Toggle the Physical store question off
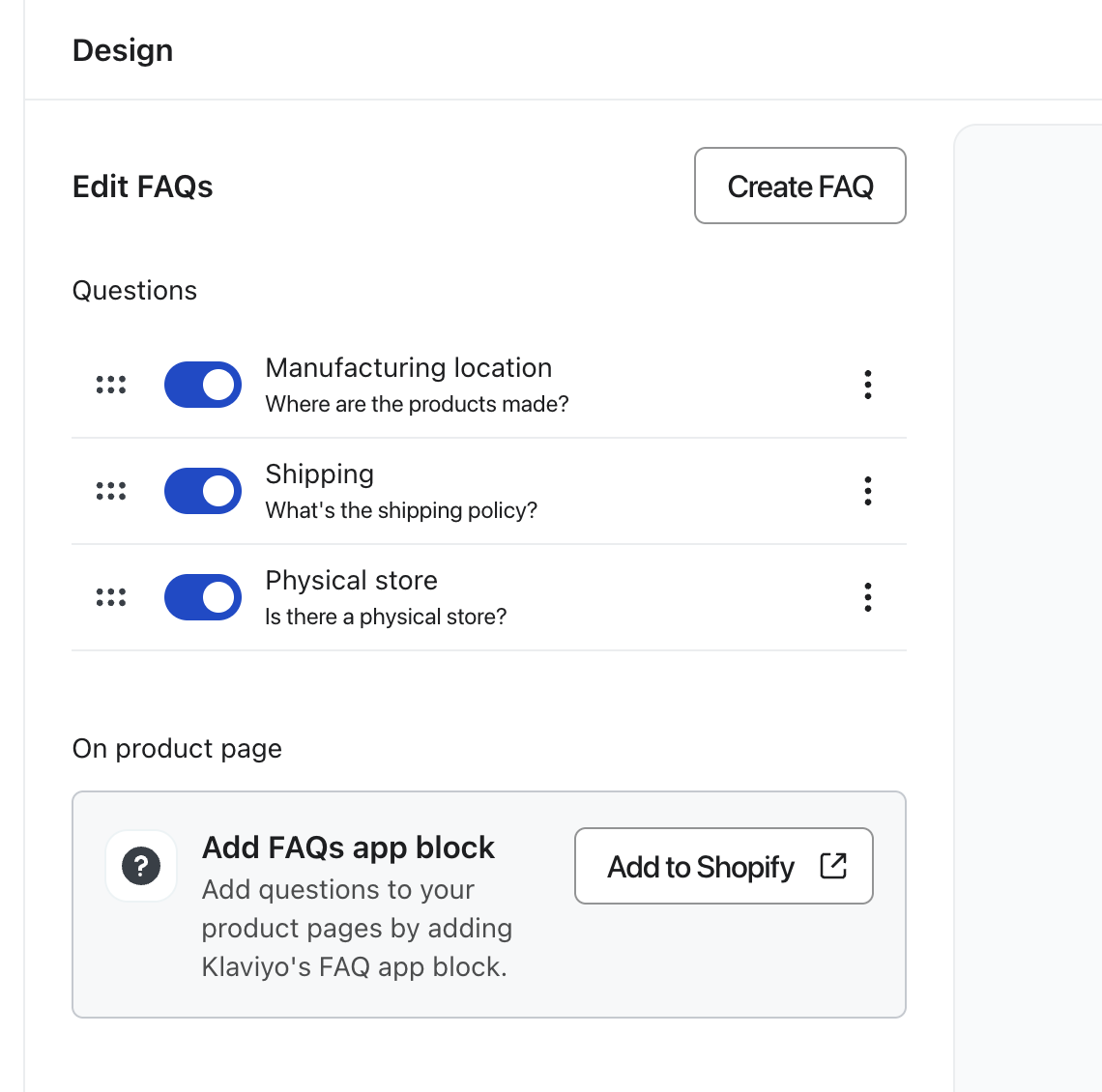 pyautogui.click(x=203, y=597)
